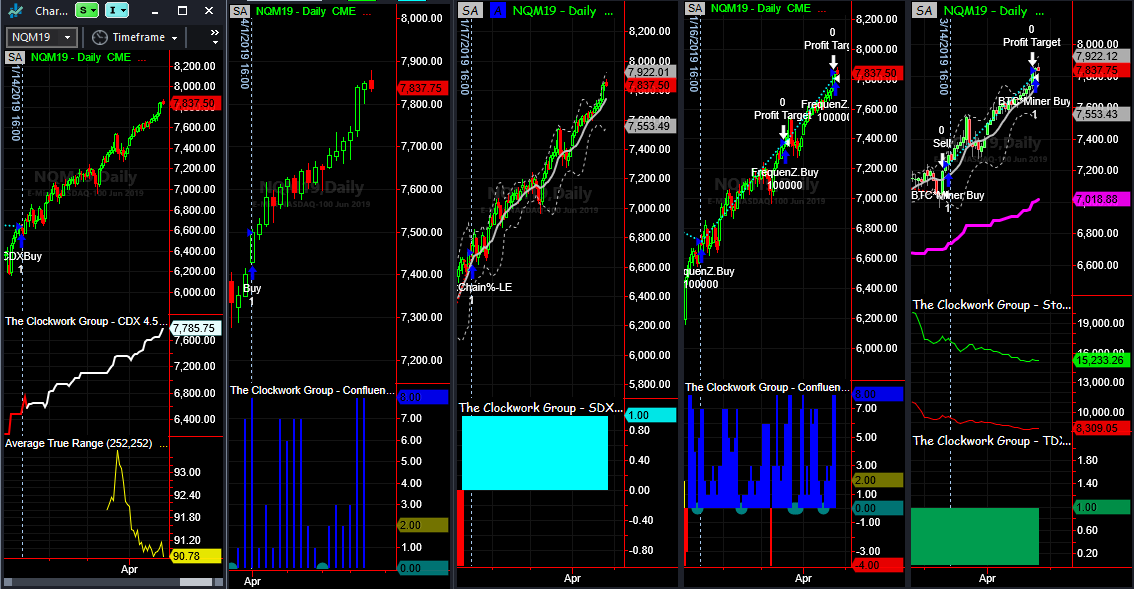Select fifth chart title NQM19 - Daily
Image resolution: width=1134 pixels, height=589 pixels.
coord(985,10)
